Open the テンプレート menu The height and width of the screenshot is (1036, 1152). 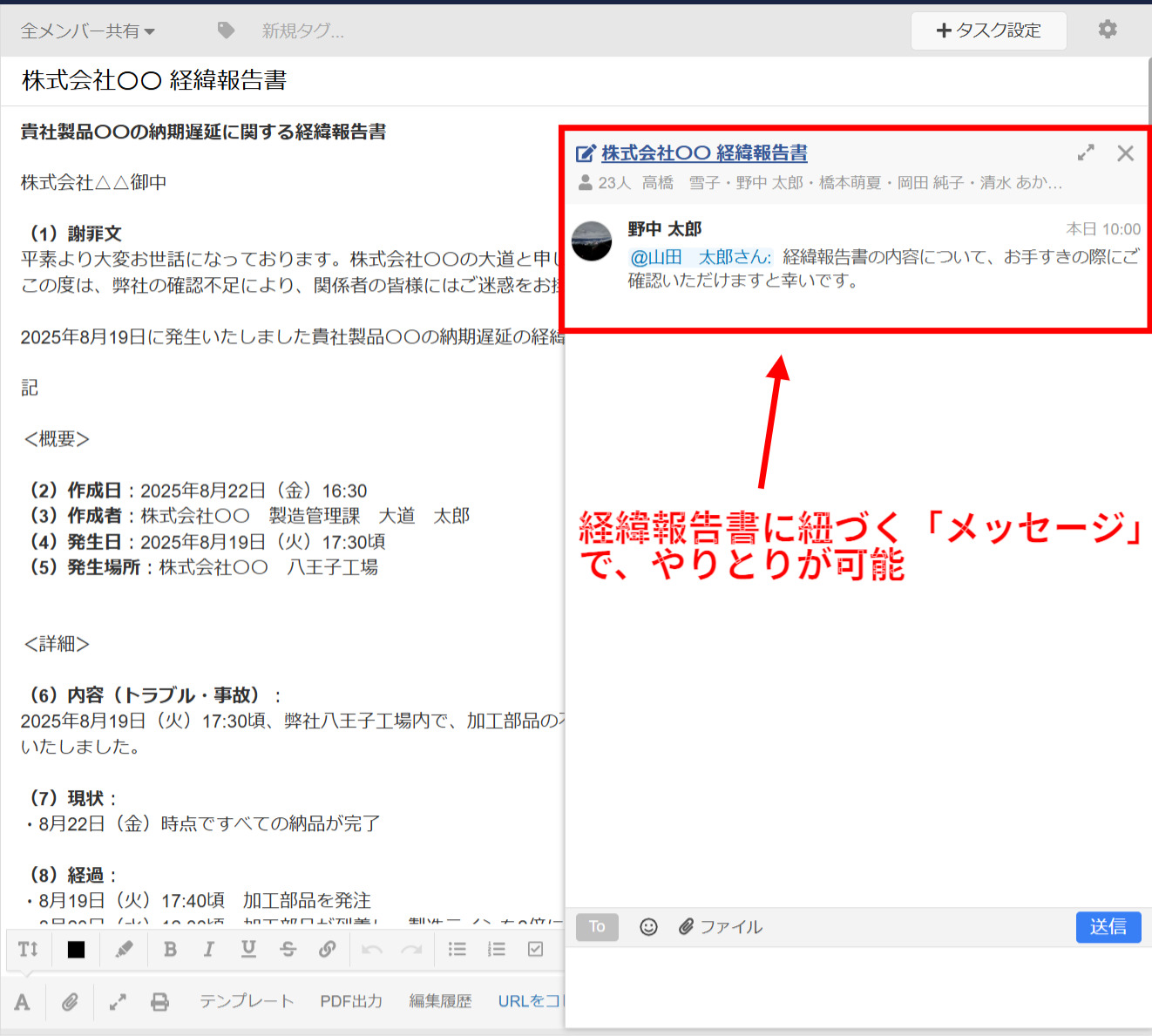[247, 1001]
